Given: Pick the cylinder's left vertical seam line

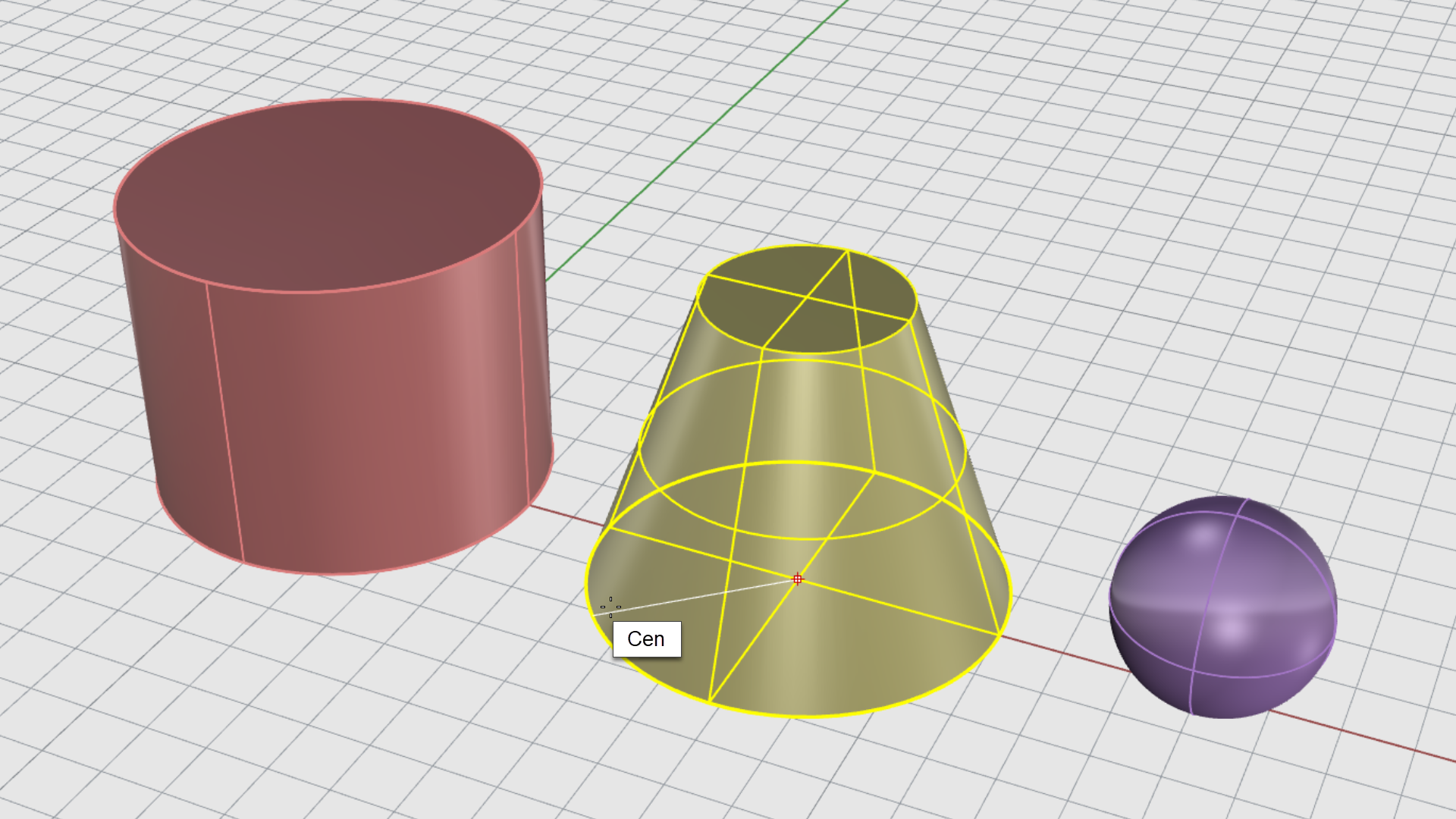Looking at the screenshot, I should click(224, 425).
